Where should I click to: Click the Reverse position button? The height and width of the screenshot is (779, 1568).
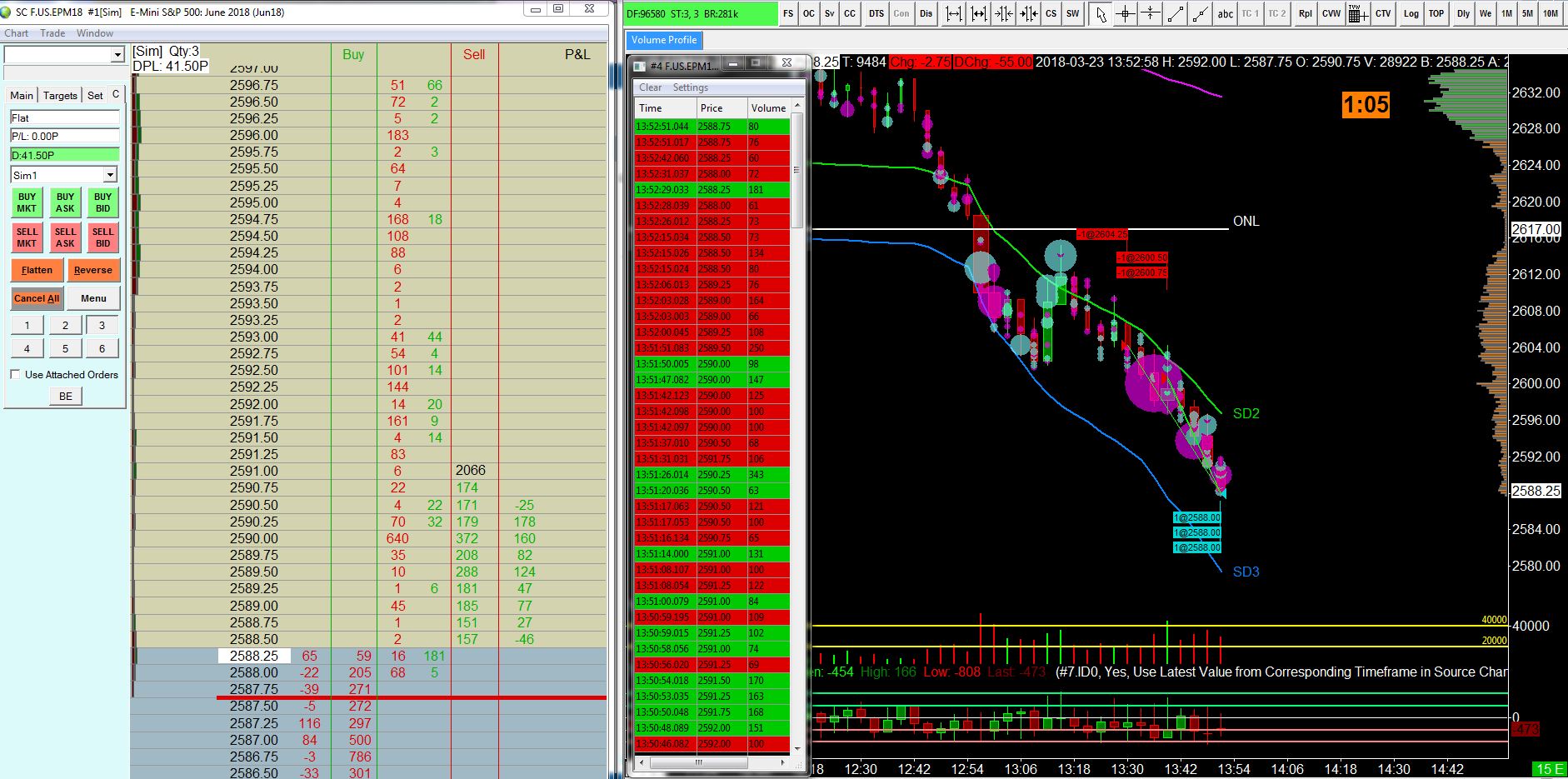click(x=93, y=270)
